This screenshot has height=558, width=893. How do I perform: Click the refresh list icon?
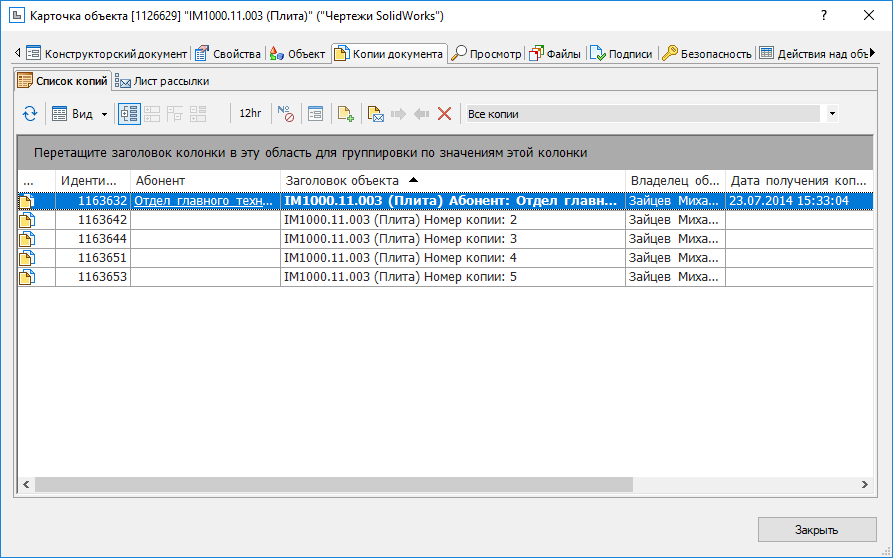30,114
